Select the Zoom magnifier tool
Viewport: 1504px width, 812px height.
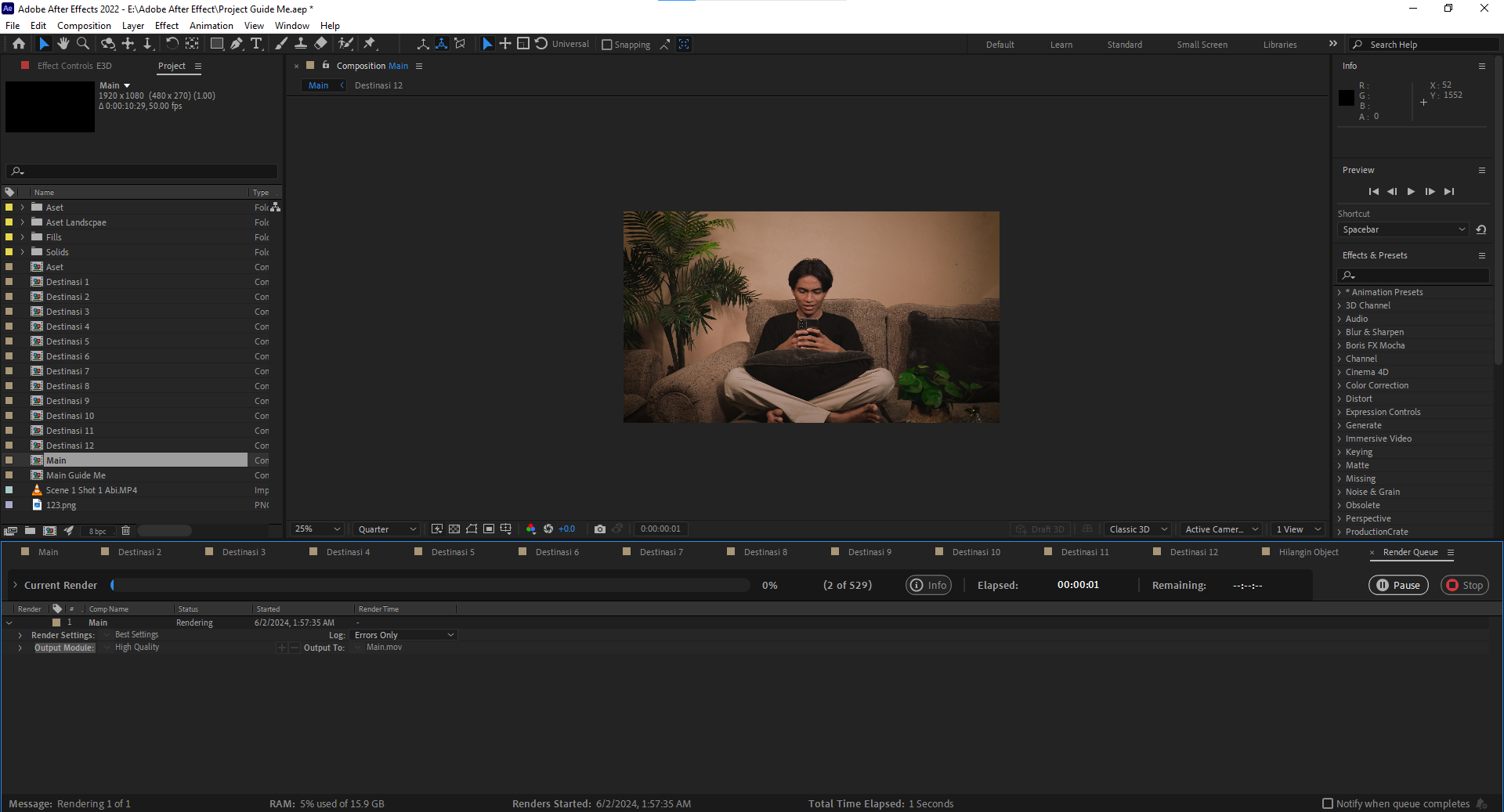83,44
